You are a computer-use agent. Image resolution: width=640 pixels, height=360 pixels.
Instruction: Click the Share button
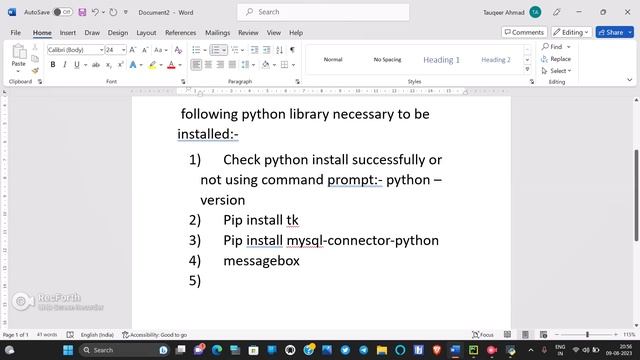[x=611, y=32]
